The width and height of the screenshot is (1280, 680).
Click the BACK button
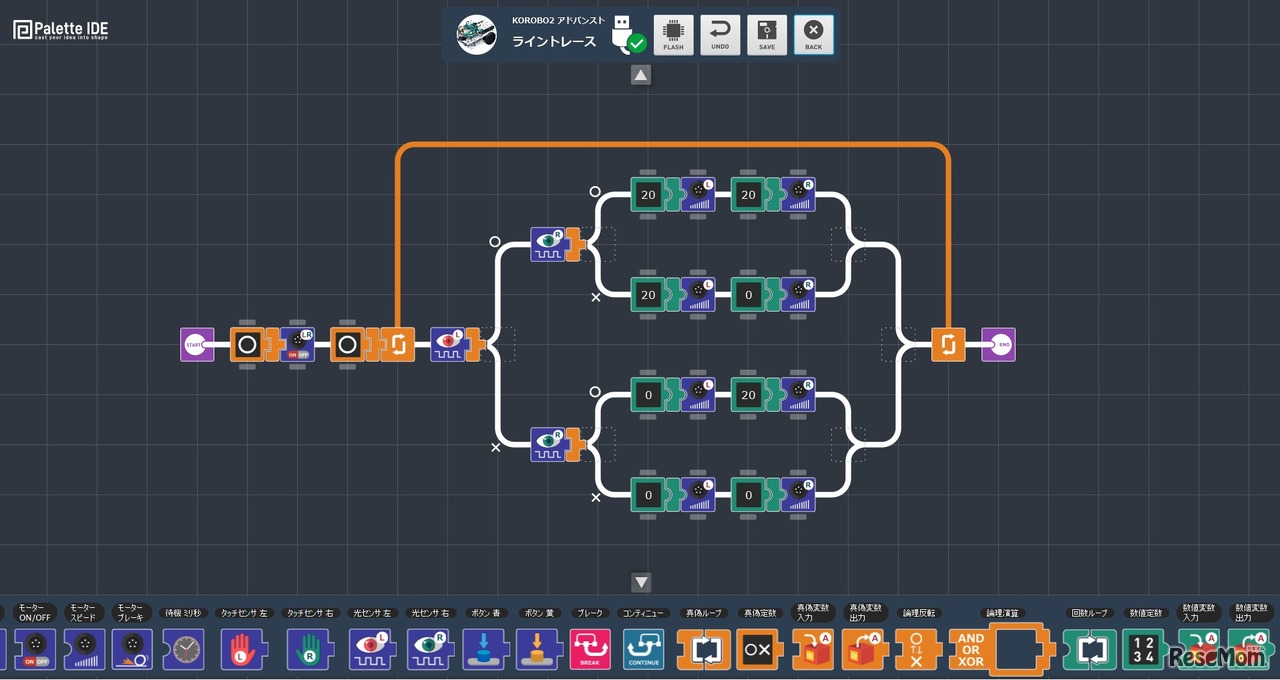(813, 35)
